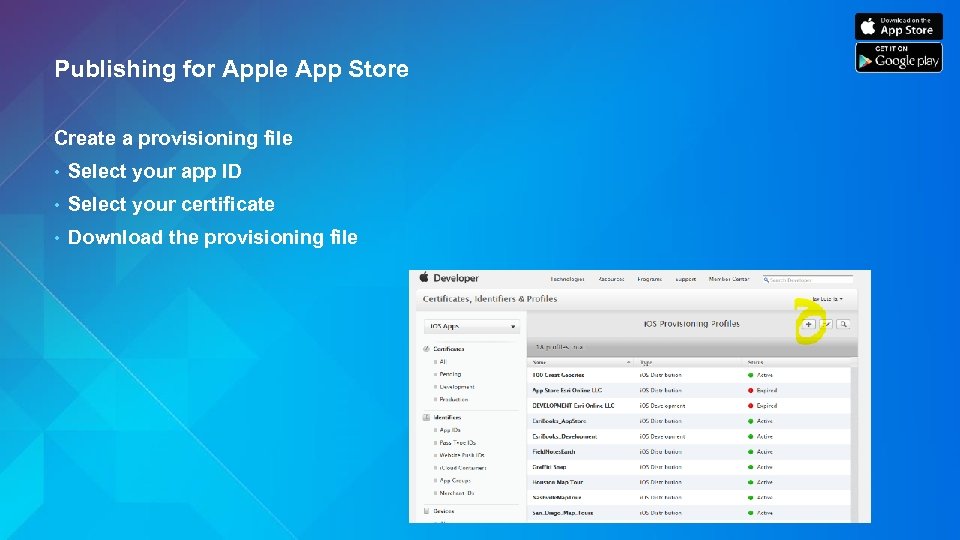
Task: Open Pass Type IDs under Identifiers
Action: pos(457,443)
